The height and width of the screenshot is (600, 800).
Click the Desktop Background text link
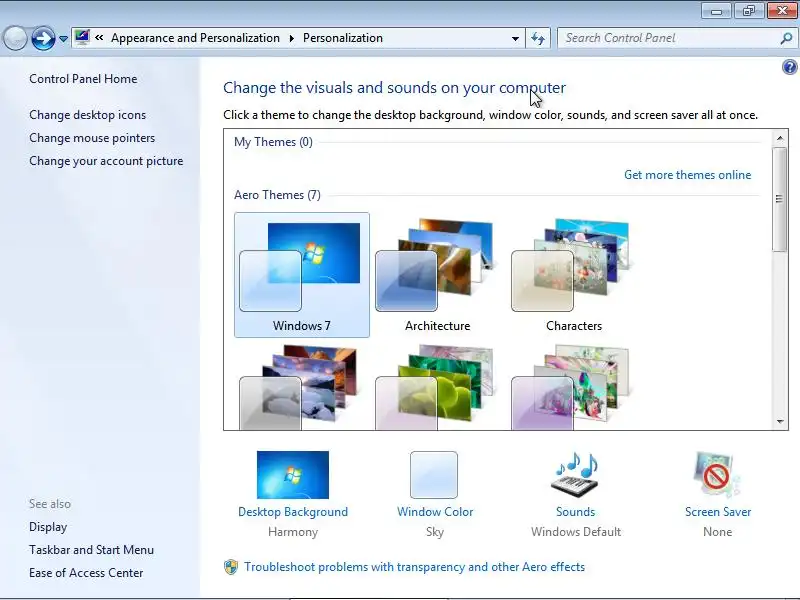(x=293, y=512)
